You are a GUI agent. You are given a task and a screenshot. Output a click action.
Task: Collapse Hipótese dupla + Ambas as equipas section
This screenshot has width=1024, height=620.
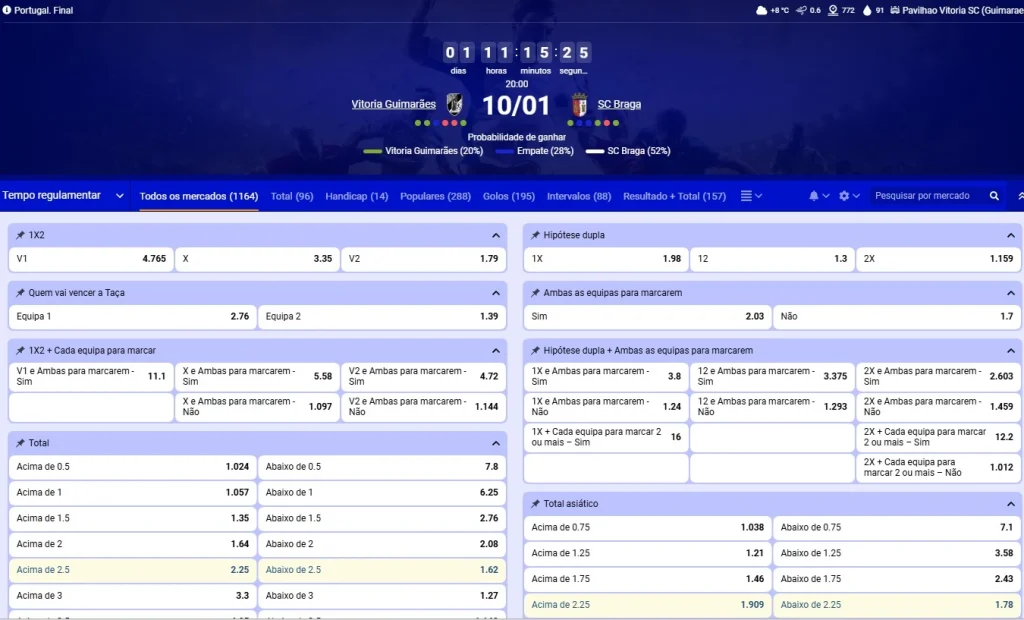(1010, 351)
